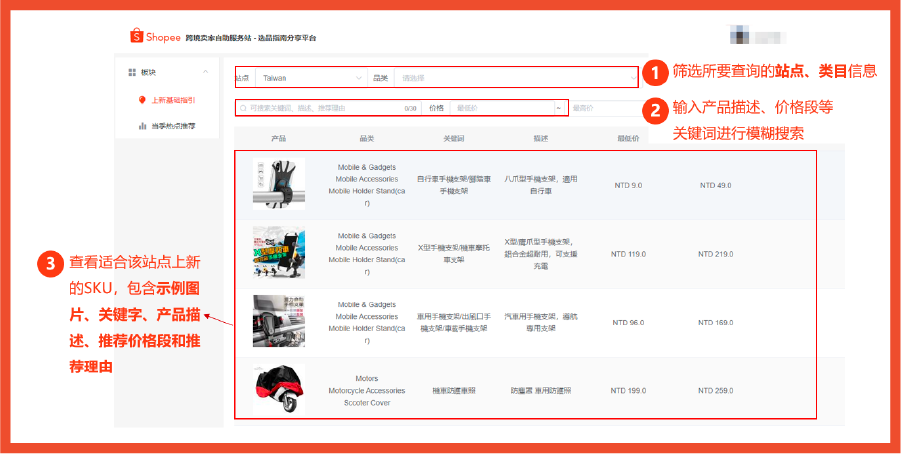Click the NTD 199.0 price cell
Viewport: 901px width, 454px height.
pyautogui.click(x=628, y=391)
